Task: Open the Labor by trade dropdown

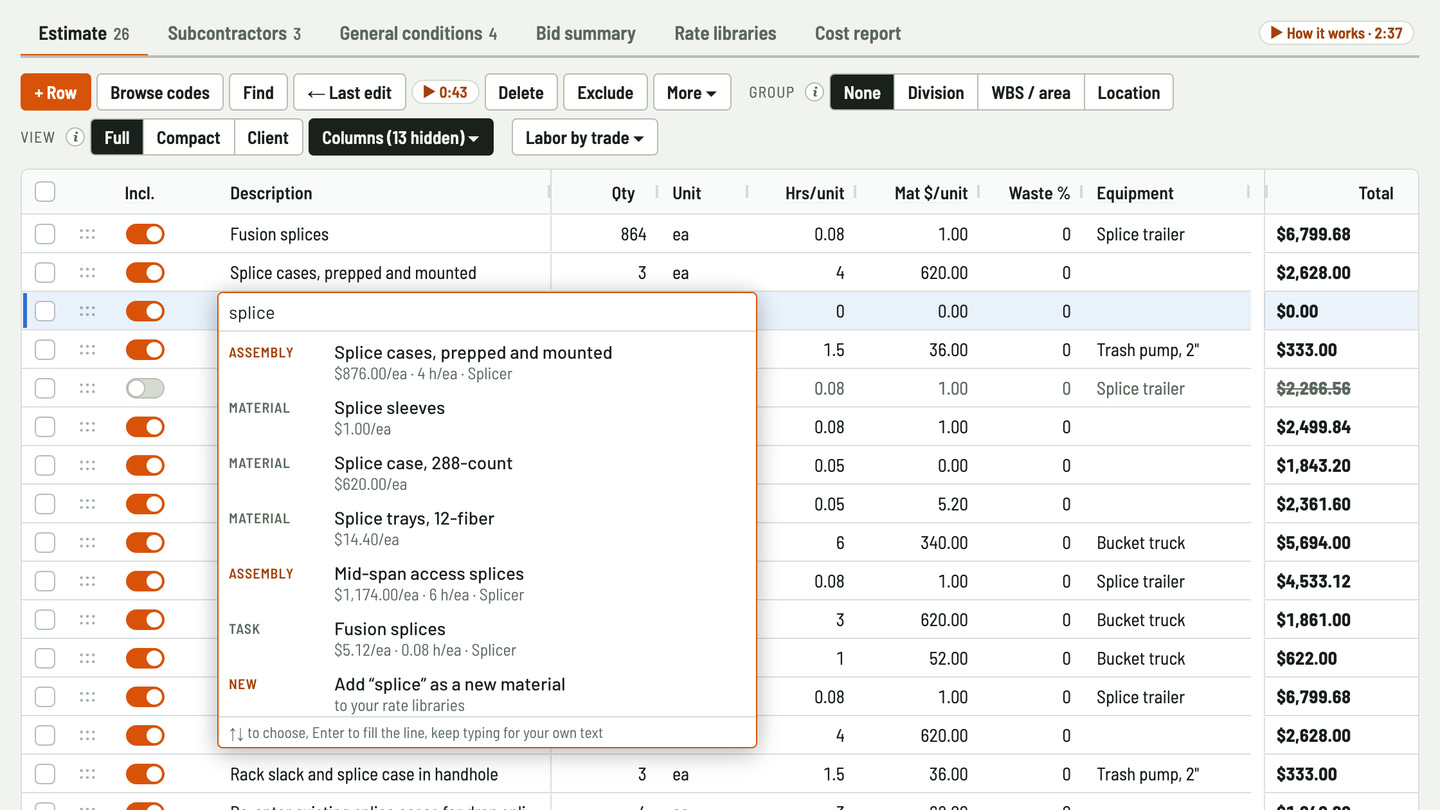Action: (x=585, y=137)
